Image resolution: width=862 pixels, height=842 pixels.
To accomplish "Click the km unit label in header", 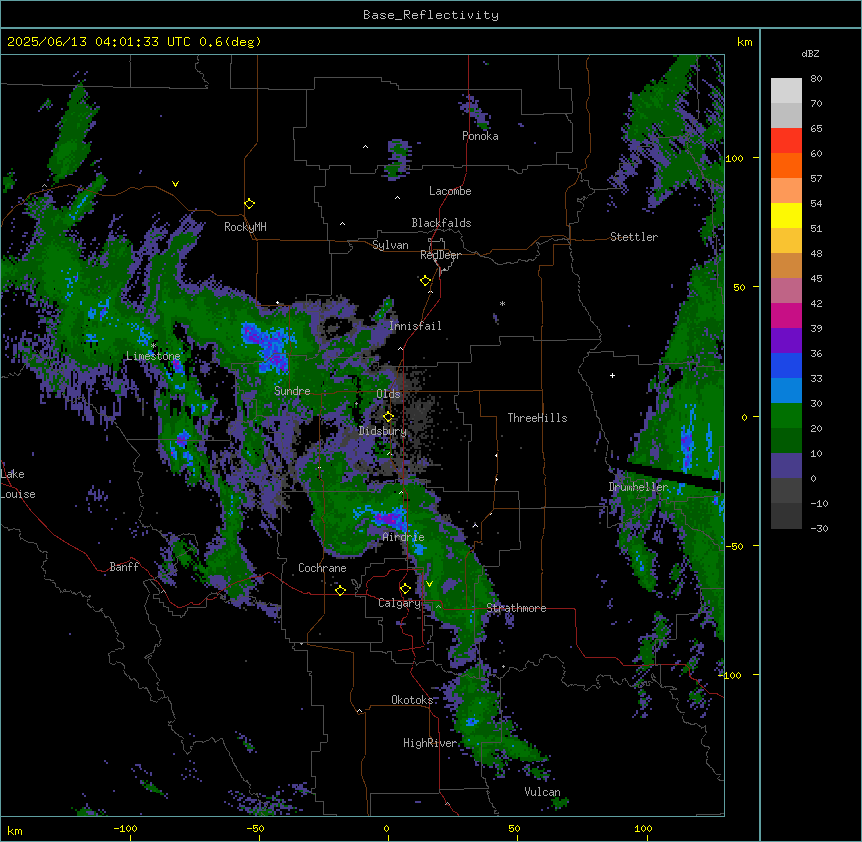I will point(744,42).
